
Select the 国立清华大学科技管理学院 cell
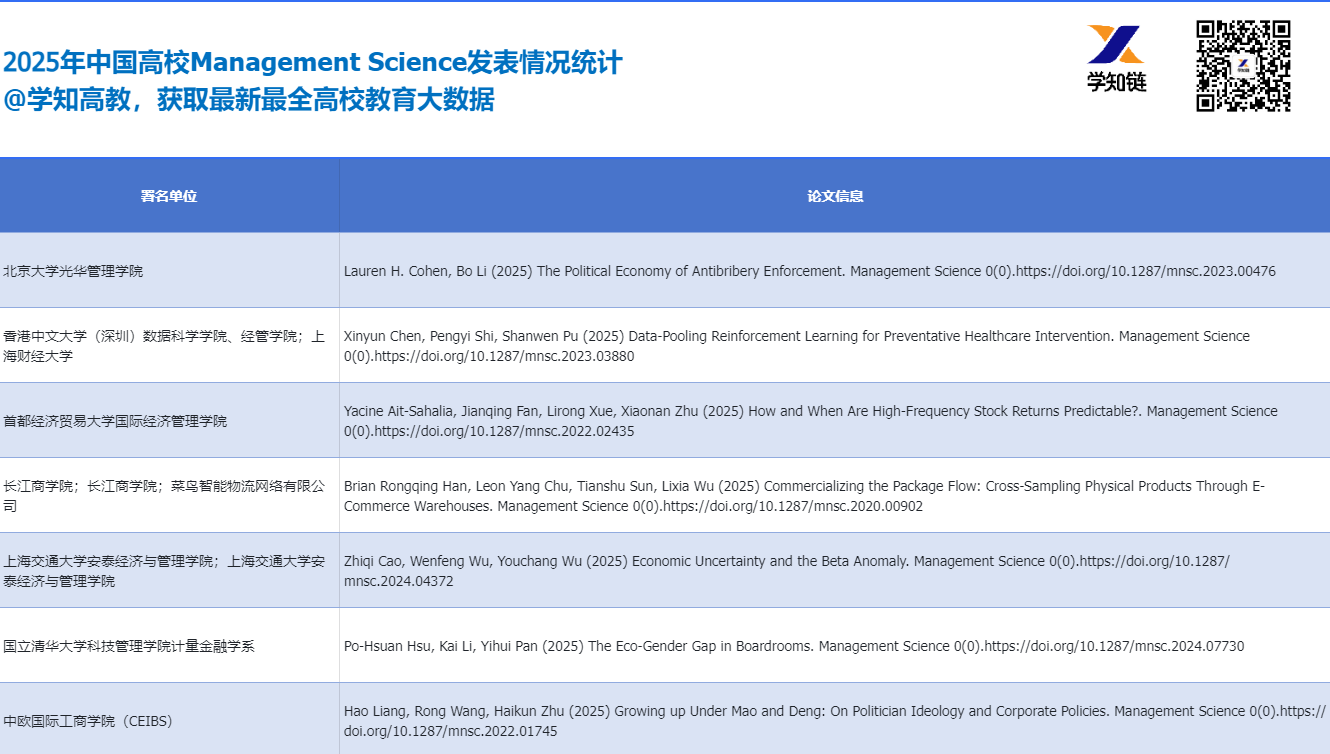click(x=129, y=646)
